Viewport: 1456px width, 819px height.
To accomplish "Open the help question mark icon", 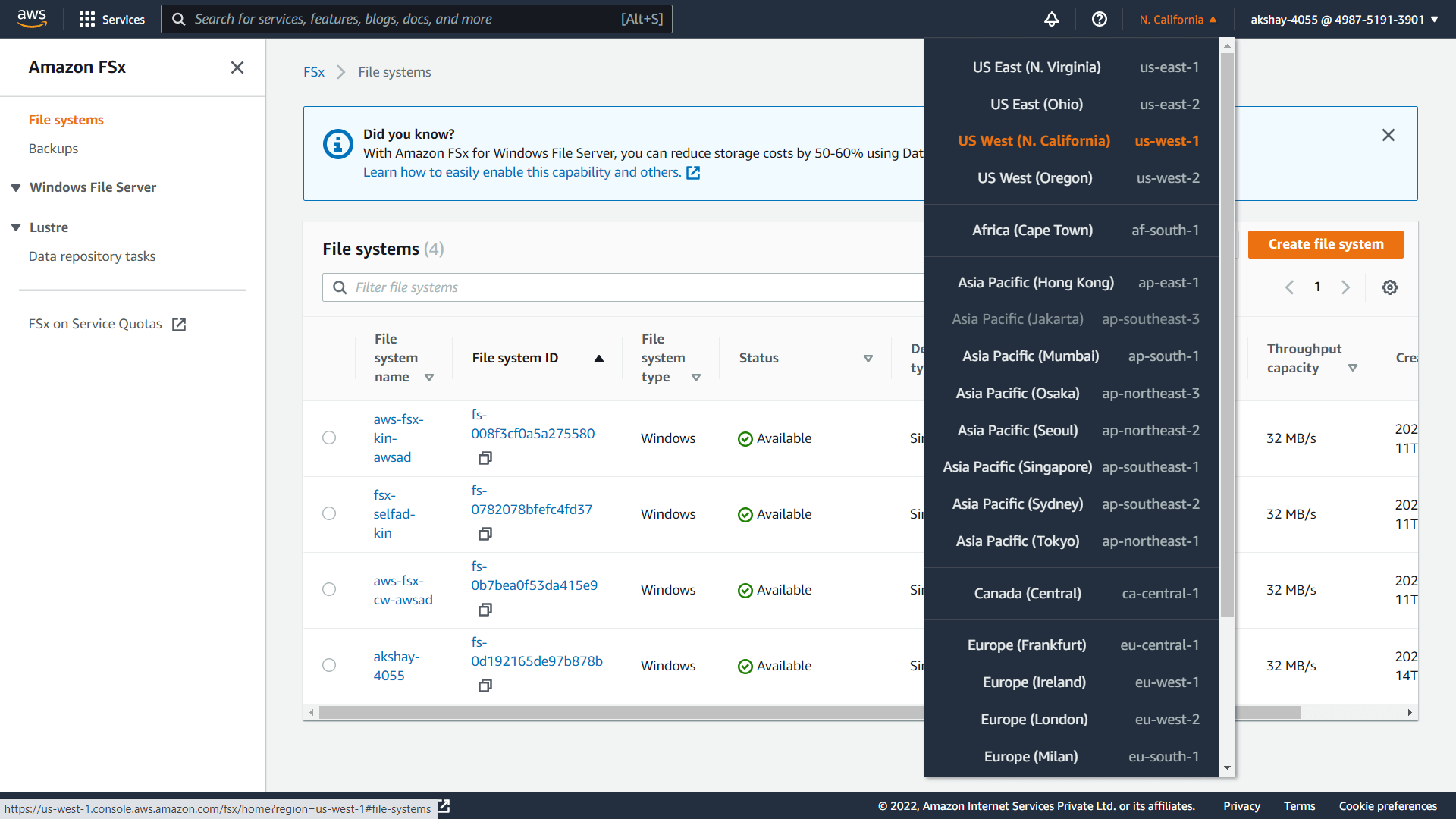I will click(x=1099, y=20).
